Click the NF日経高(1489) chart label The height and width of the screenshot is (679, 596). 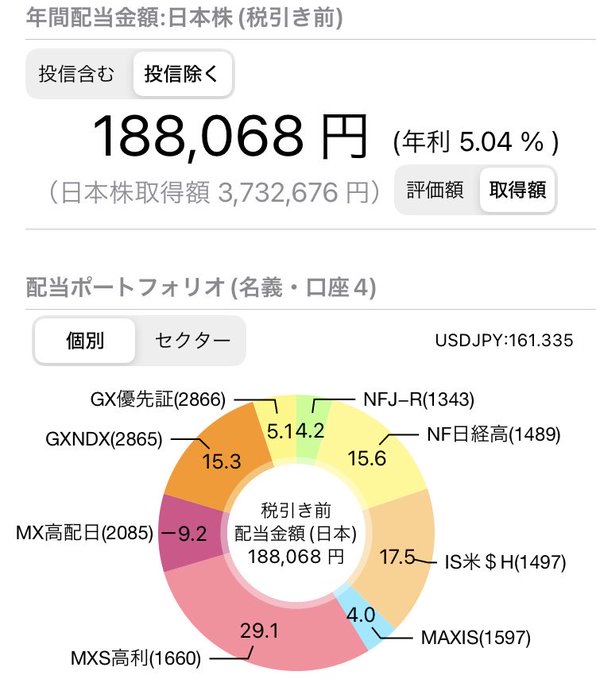[x=493, y=434]
